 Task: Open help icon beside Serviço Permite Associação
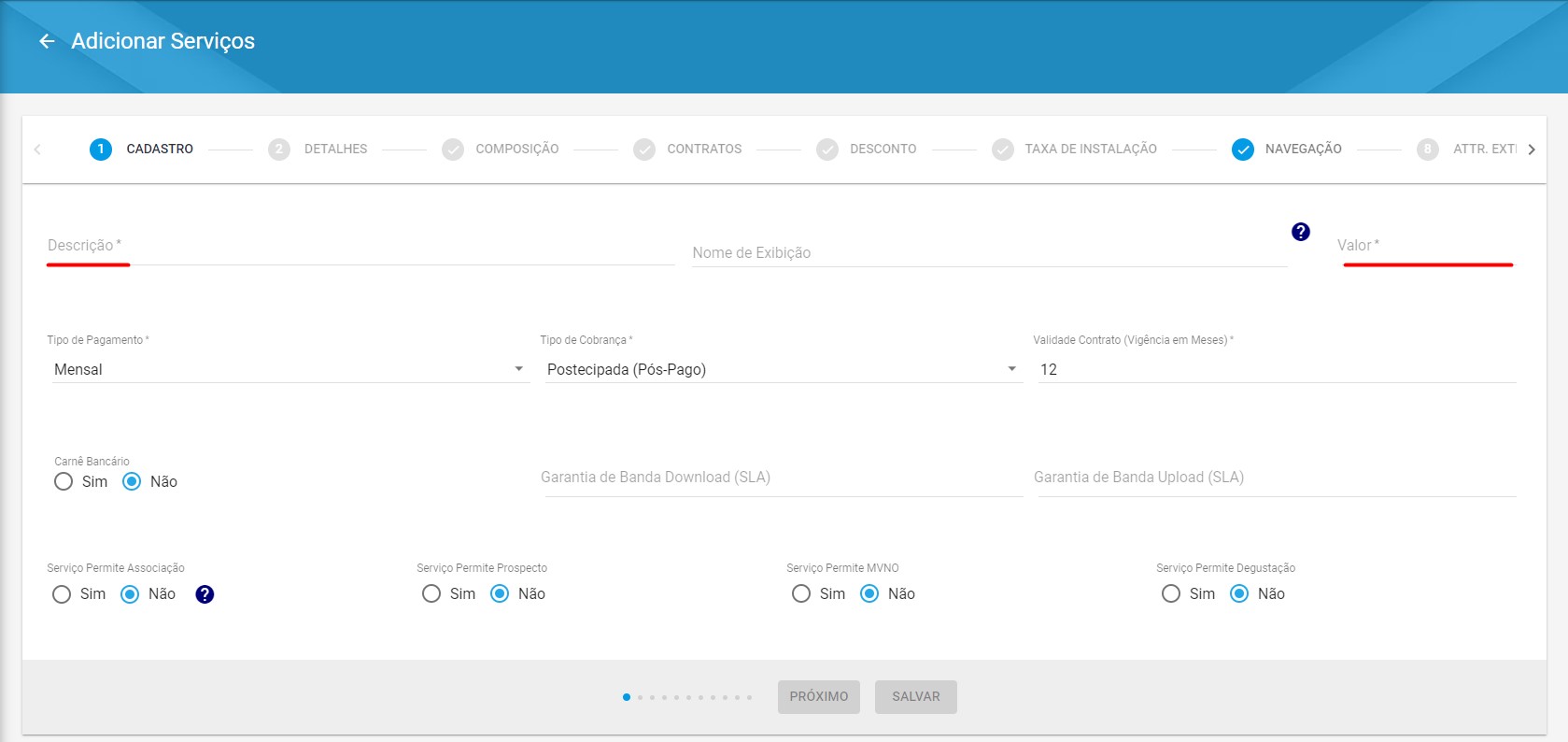(205, 594)
